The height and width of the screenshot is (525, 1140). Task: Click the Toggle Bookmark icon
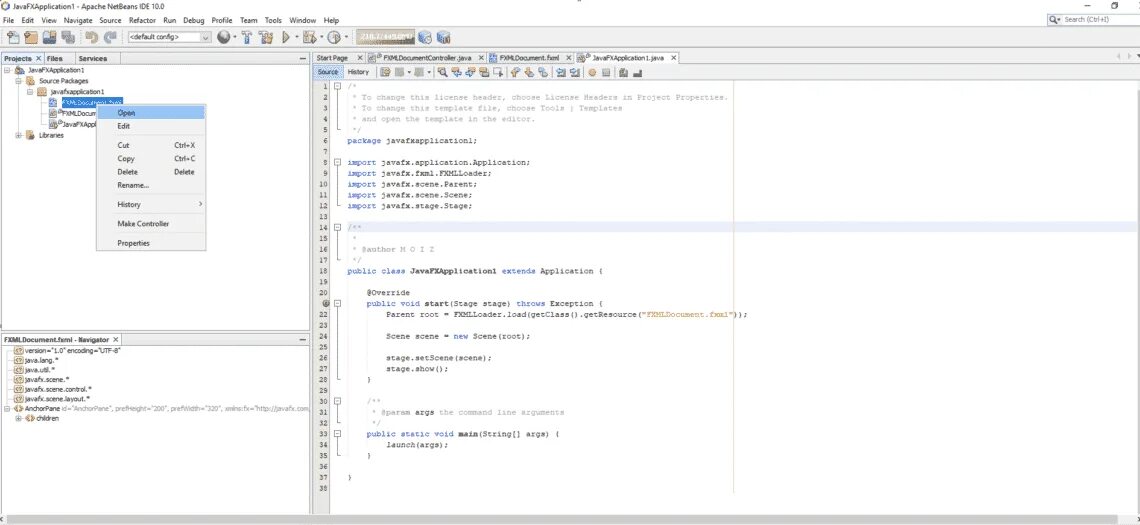click(x=543, y=72)
